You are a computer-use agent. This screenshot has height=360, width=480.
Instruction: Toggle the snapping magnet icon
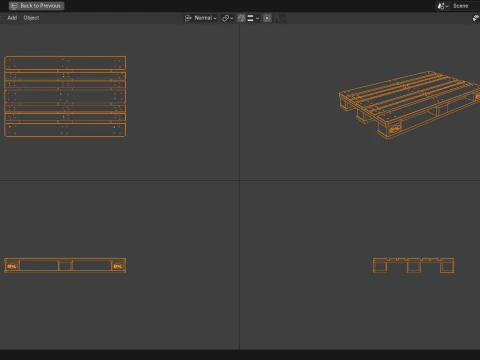click(241, 18)
